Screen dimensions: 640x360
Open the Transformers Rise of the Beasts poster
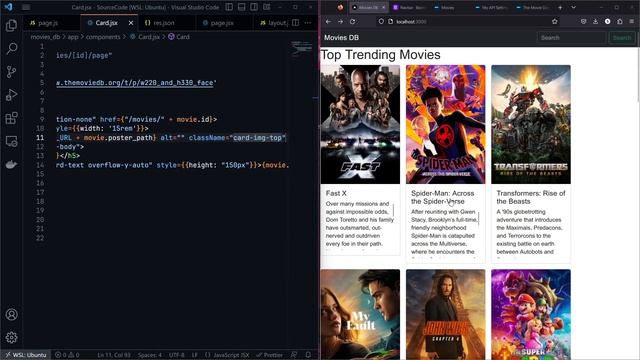[x=531, y=124]
